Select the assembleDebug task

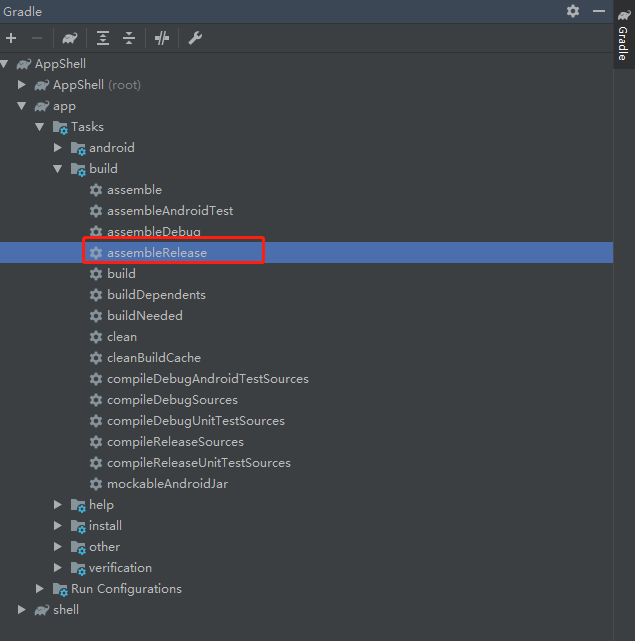154,232
